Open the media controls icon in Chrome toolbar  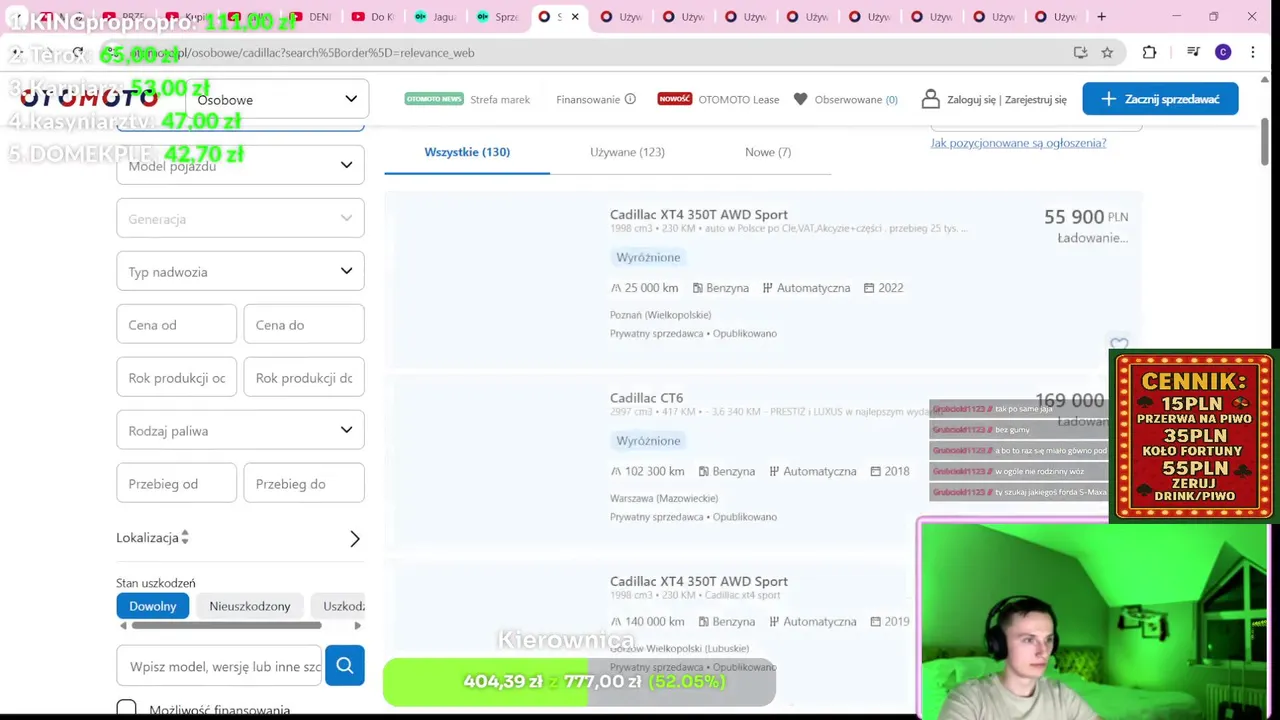pos(1193,52)
